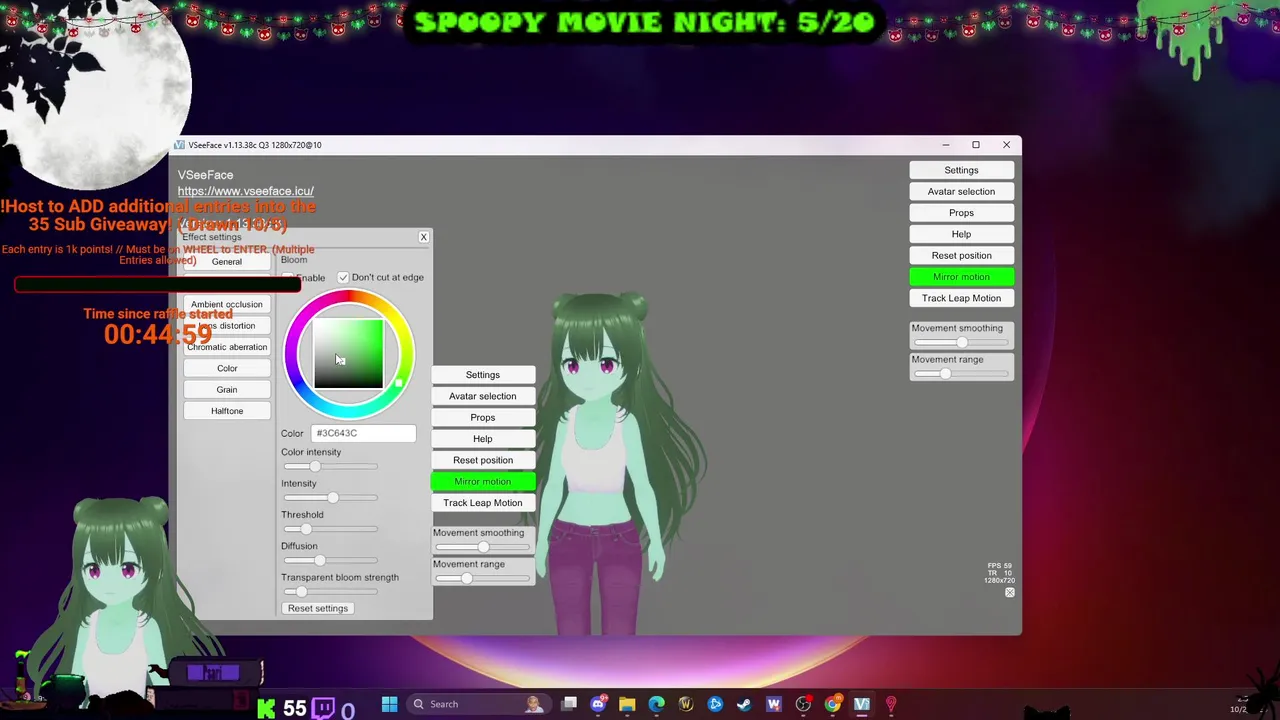Open Help beside the effect panel
The height and width of the screenshot is (720, 1280).
pyautogui.click(x=483, y=439)
